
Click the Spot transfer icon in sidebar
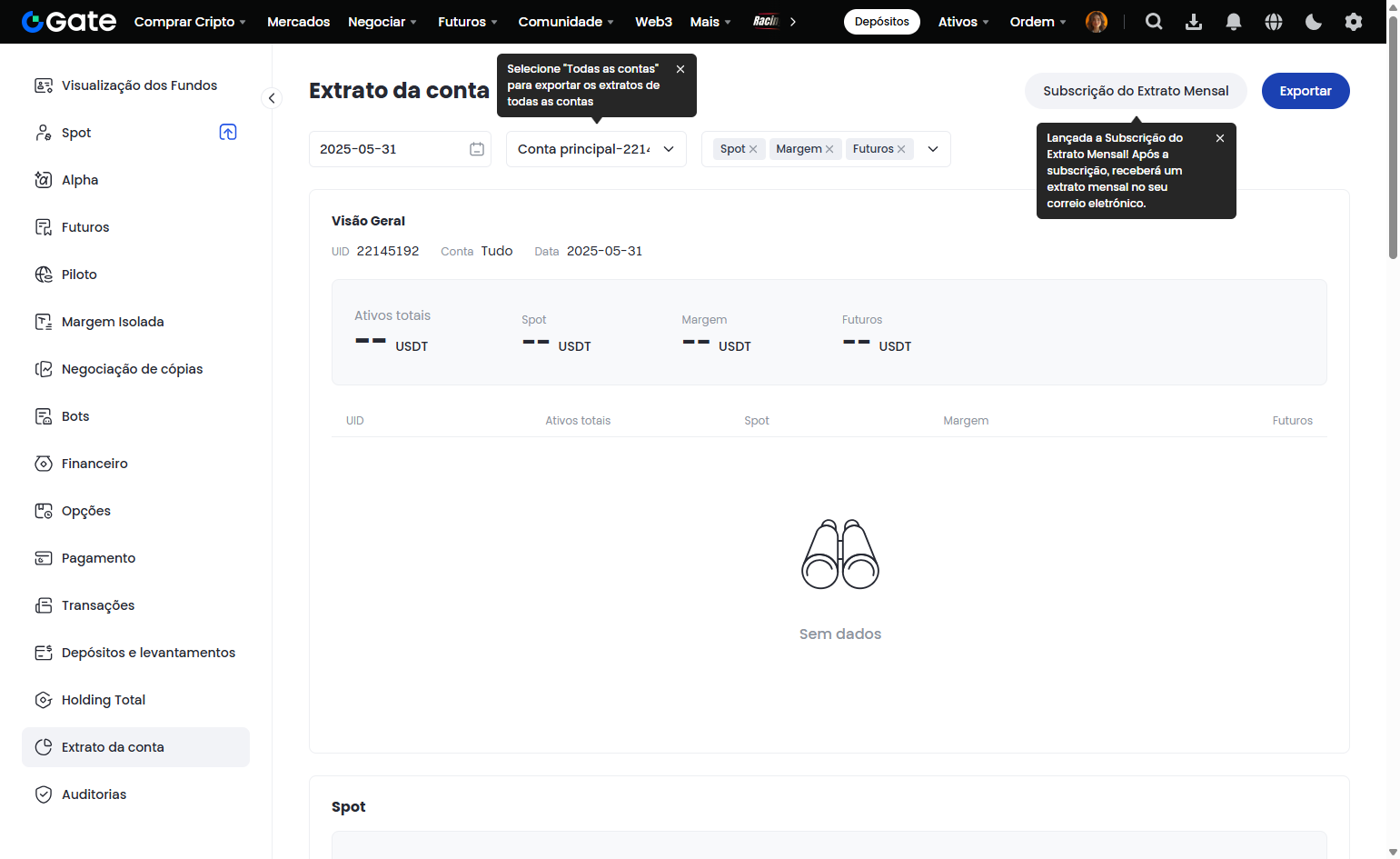(x=228, y=133)
